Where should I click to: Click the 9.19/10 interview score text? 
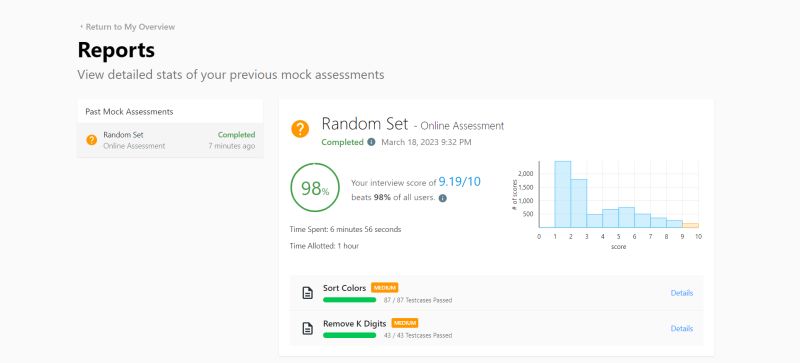459,182
